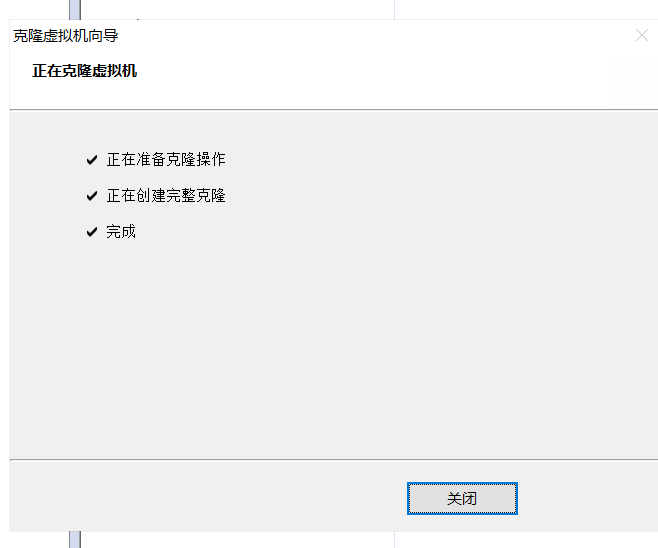The image size is (658, 548).
Task: Click checkmark beside 正在创建完整克隆
Action: coord(92,196)
